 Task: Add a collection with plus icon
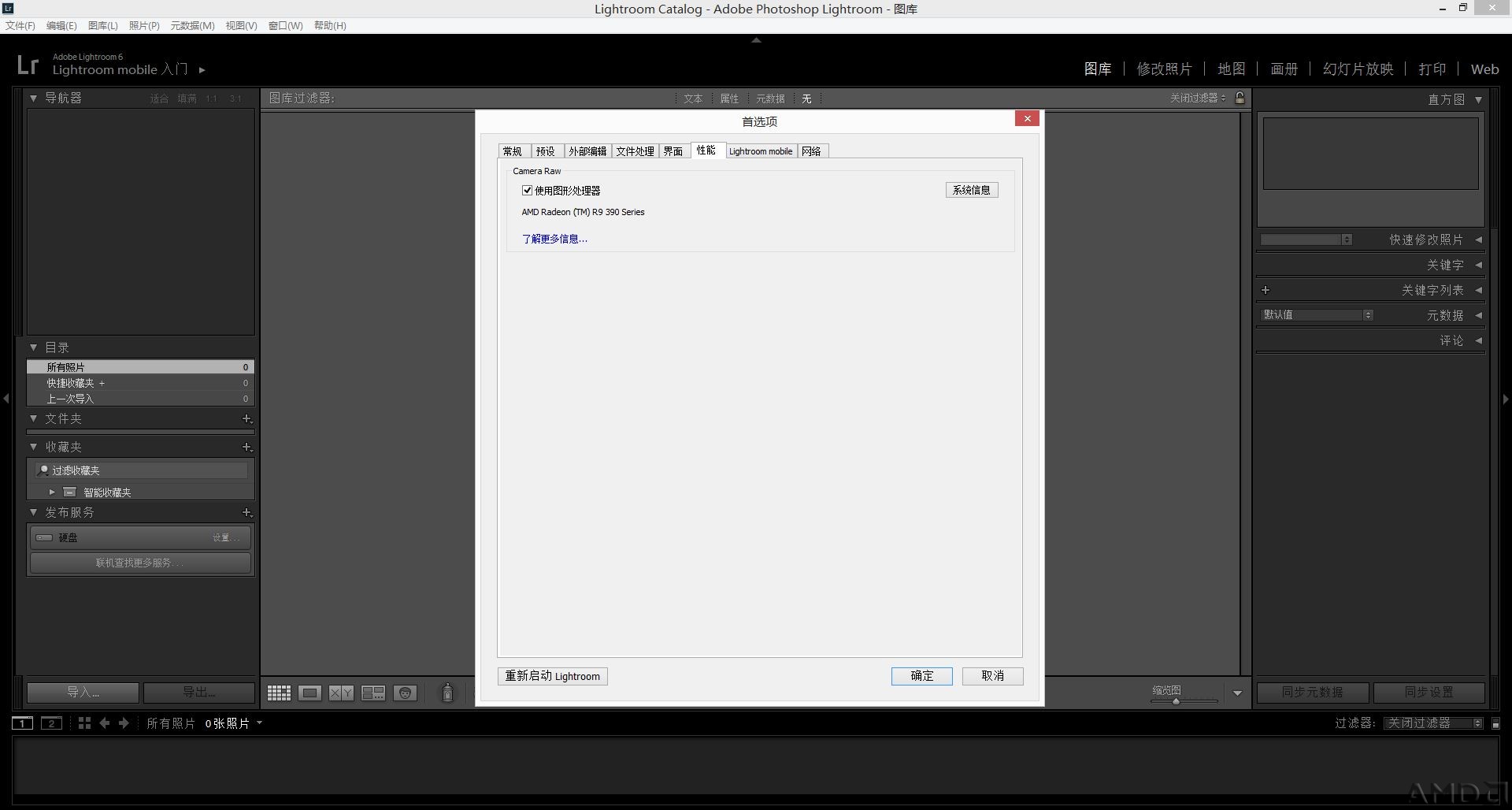246,447
